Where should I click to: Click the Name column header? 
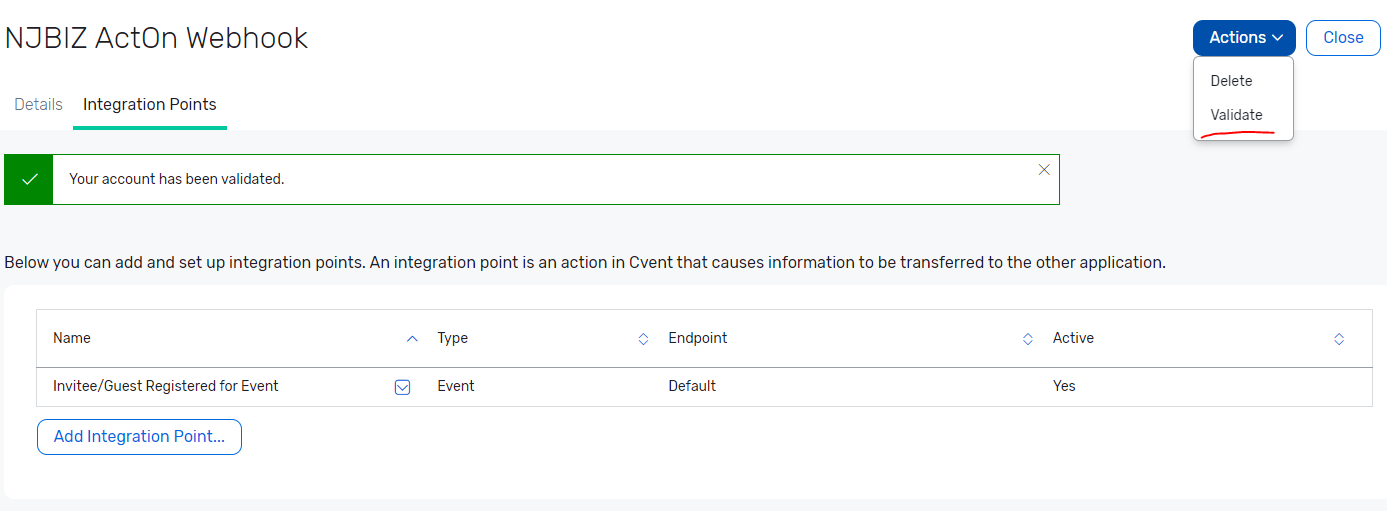coord(72,338)
